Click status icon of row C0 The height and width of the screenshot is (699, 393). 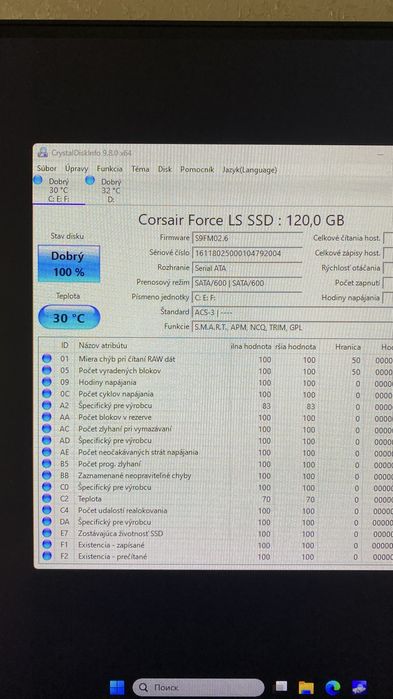pyautogui.click(x=47, y=487)
